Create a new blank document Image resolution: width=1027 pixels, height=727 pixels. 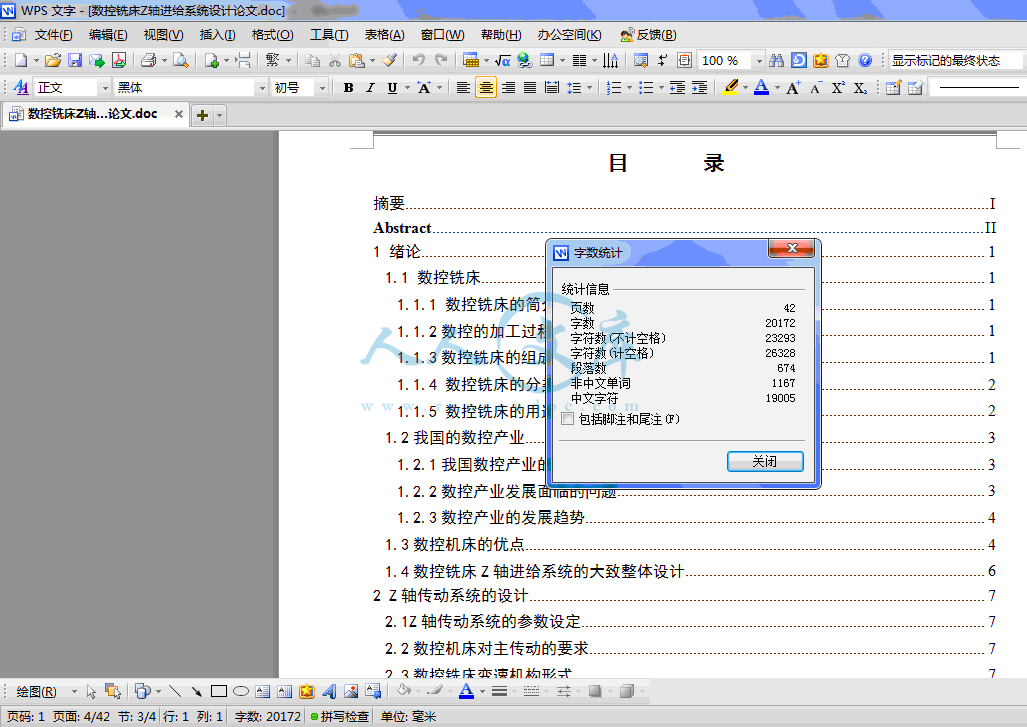21,61
